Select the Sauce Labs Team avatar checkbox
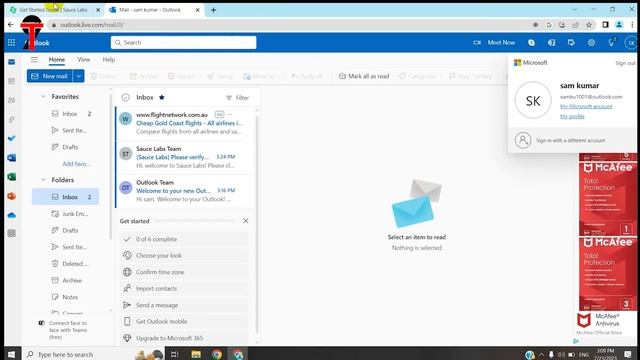 tap(126, 154)
